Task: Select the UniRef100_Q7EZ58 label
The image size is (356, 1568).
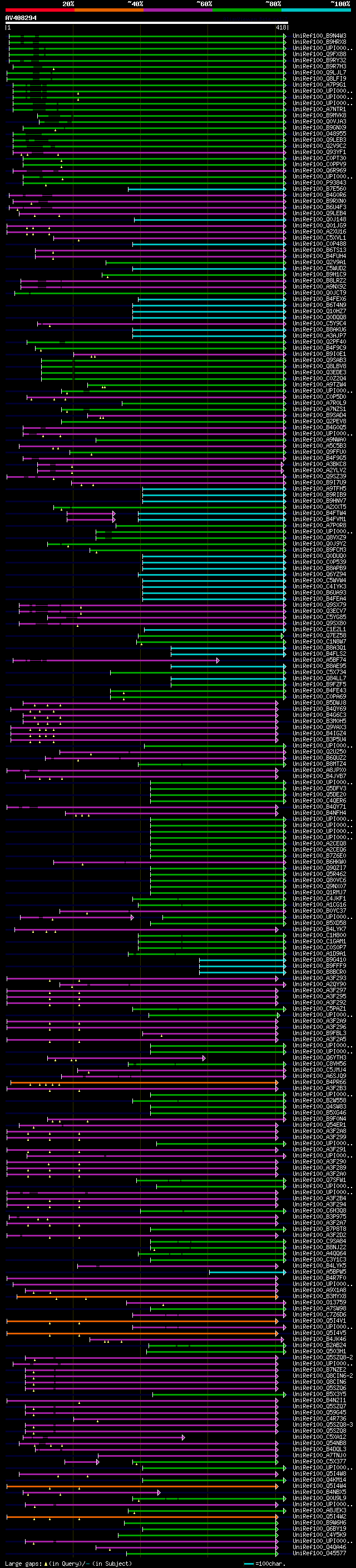Action: point(319,635)
